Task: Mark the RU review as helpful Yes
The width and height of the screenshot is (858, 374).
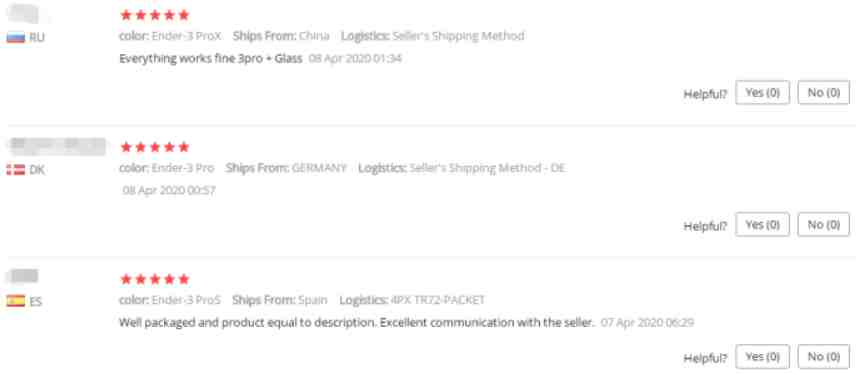Action: (x=762, y=93)
